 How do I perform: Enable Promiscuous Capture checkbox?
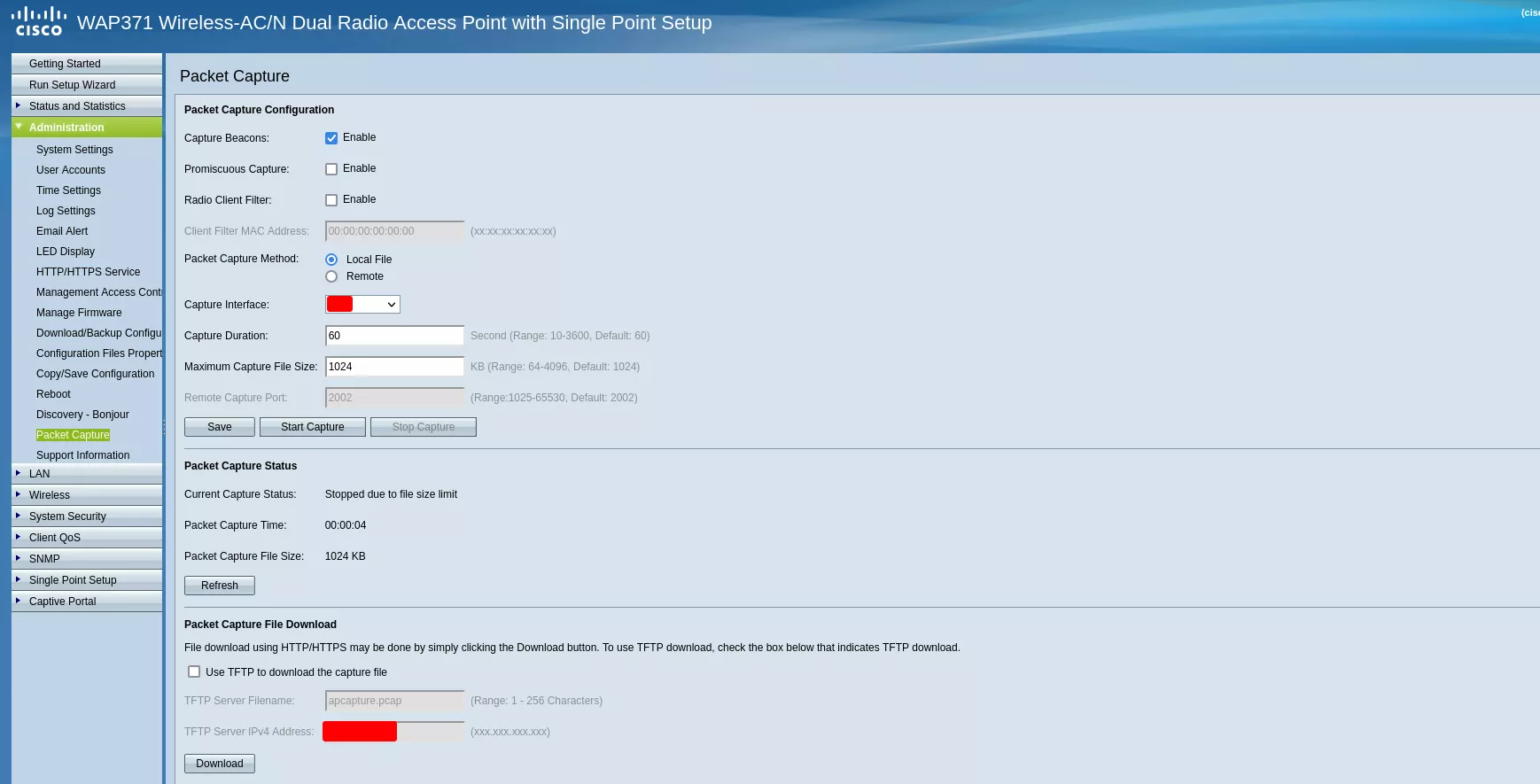point(331,169)
